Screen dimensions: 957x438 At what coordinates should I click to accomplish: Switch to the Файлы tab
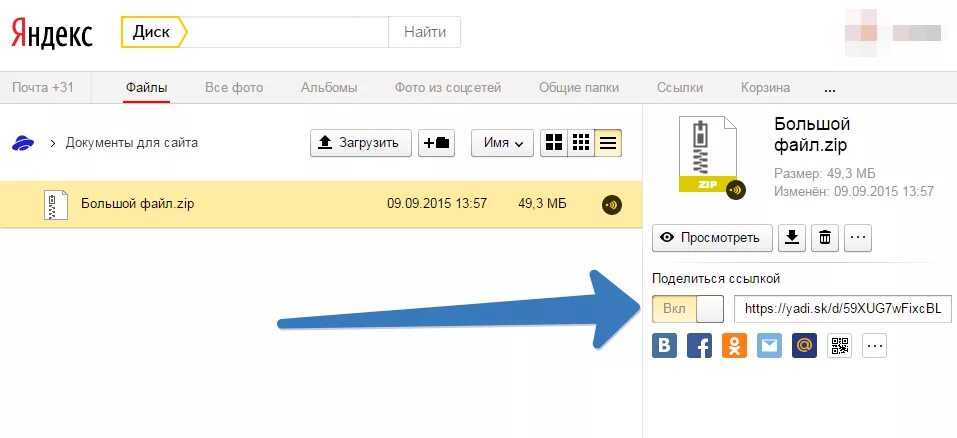click(x=146, y=87)
